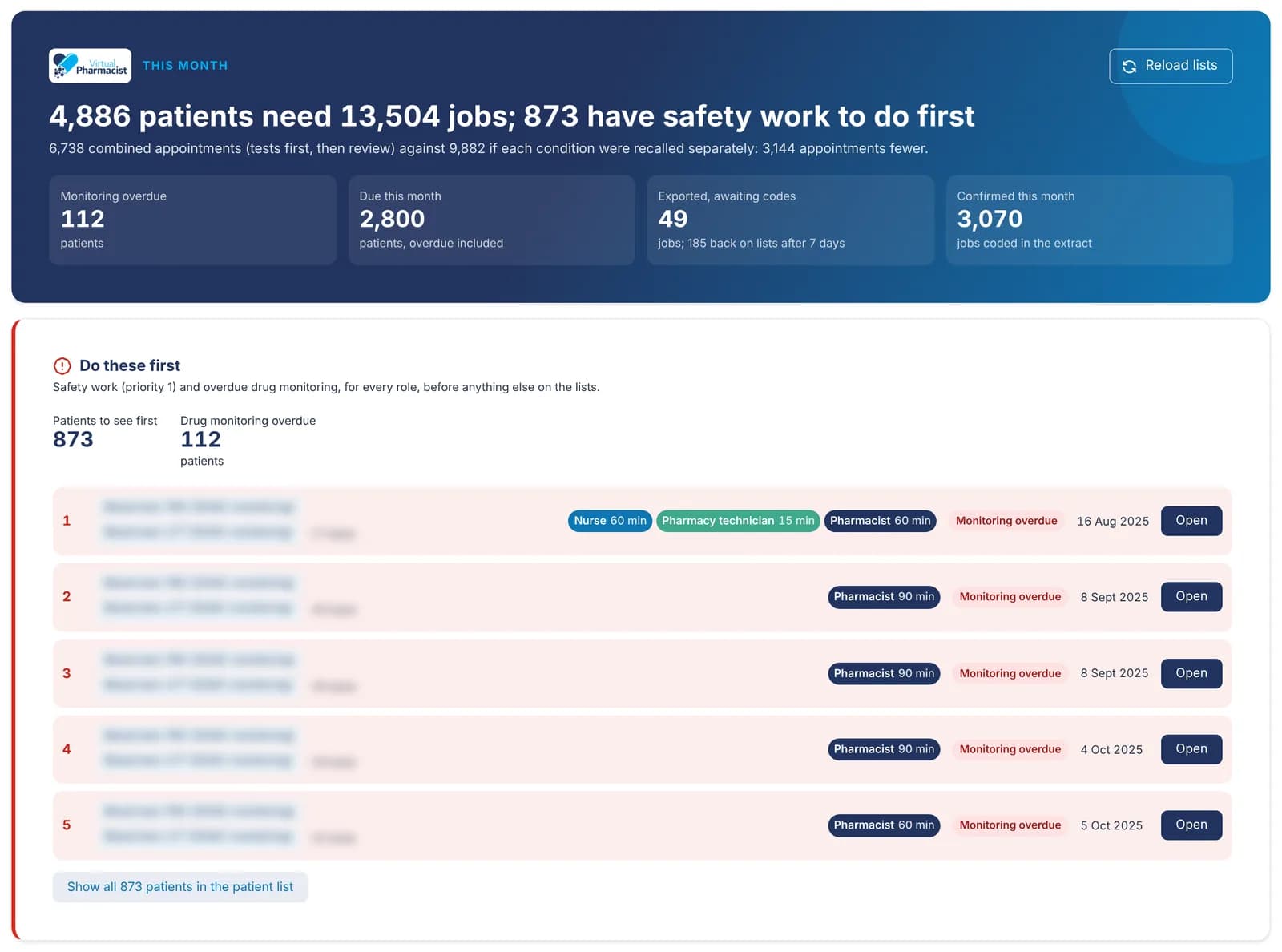Click the date 4 Oct 2025
The image size is (1282, 952).
pos(1111,750)
